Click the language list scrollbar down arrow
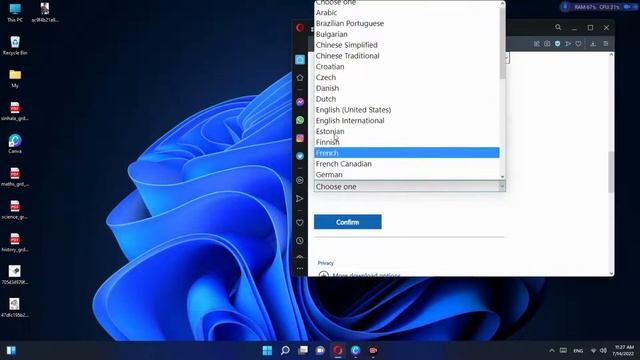The width and height of the screenshot is (640, 360). tap(502, 177)
